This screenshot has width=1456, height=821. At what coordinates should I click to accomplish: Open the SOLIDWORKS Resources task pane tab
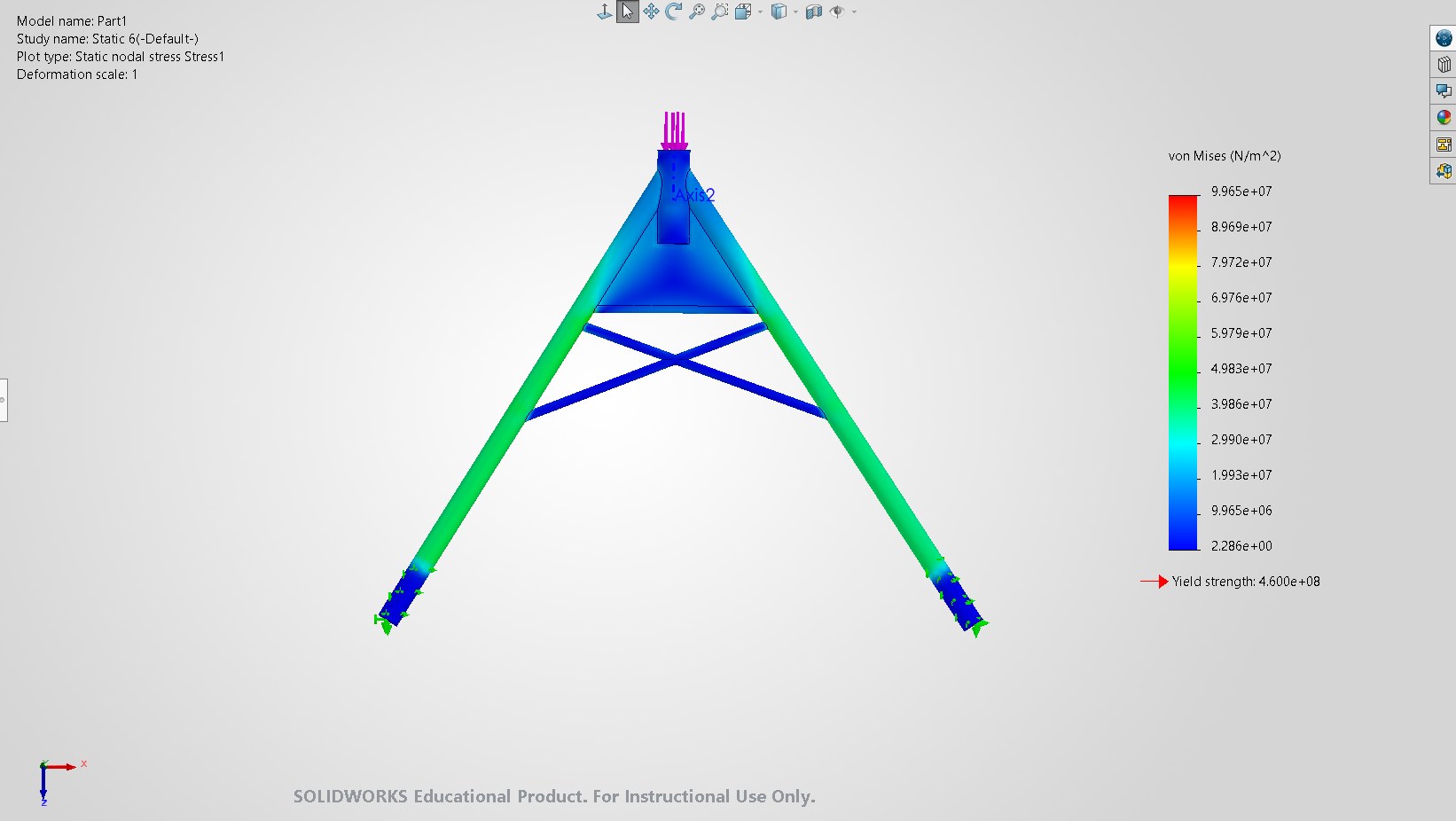pos(1444,38)
